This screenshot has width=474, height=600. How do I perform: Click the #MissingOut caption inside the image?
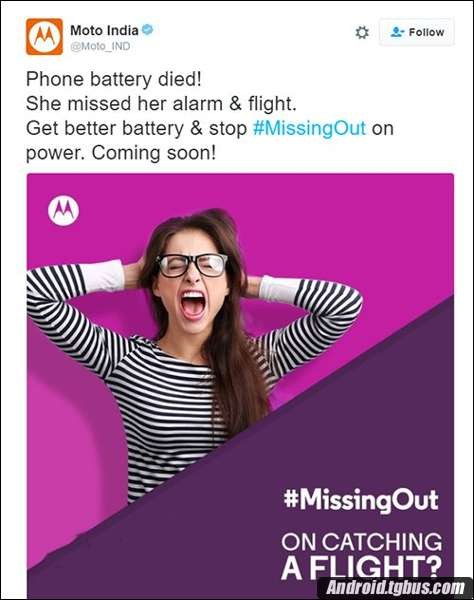[361, 500]
